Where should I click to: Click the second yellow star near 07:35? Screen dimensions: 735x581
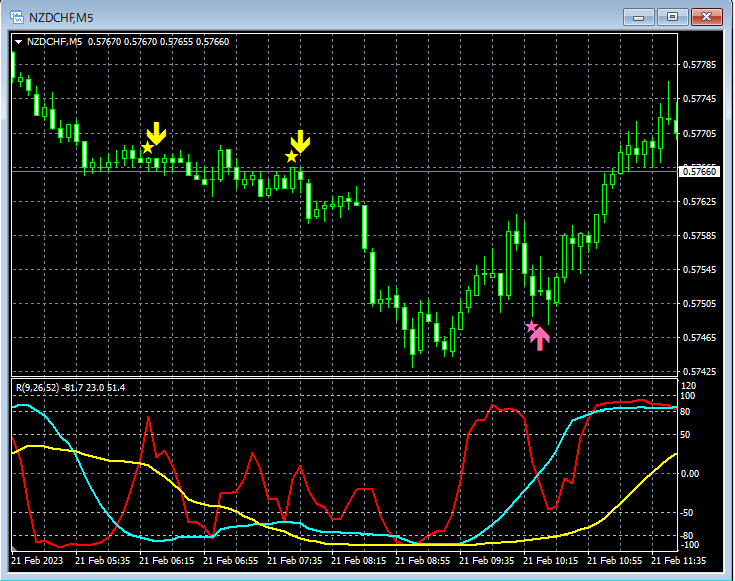tap(292, 157)
